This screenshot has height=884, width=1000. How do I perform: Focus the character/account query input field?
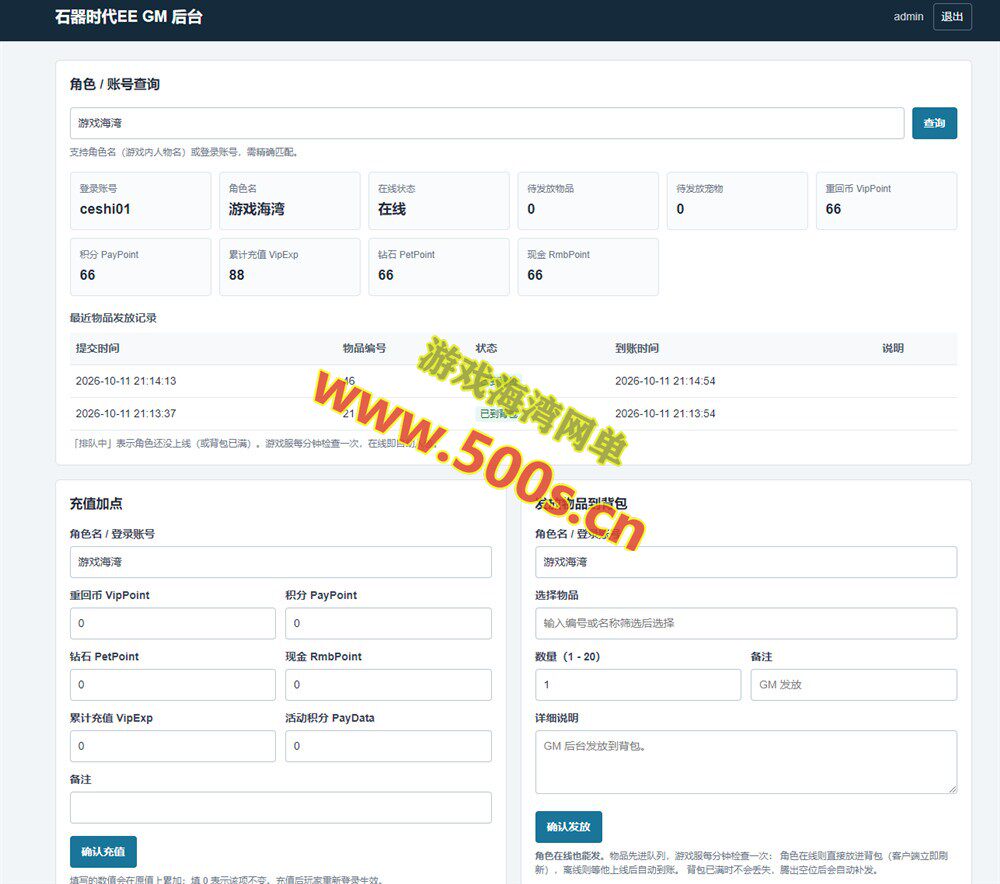tap(487, 123)
